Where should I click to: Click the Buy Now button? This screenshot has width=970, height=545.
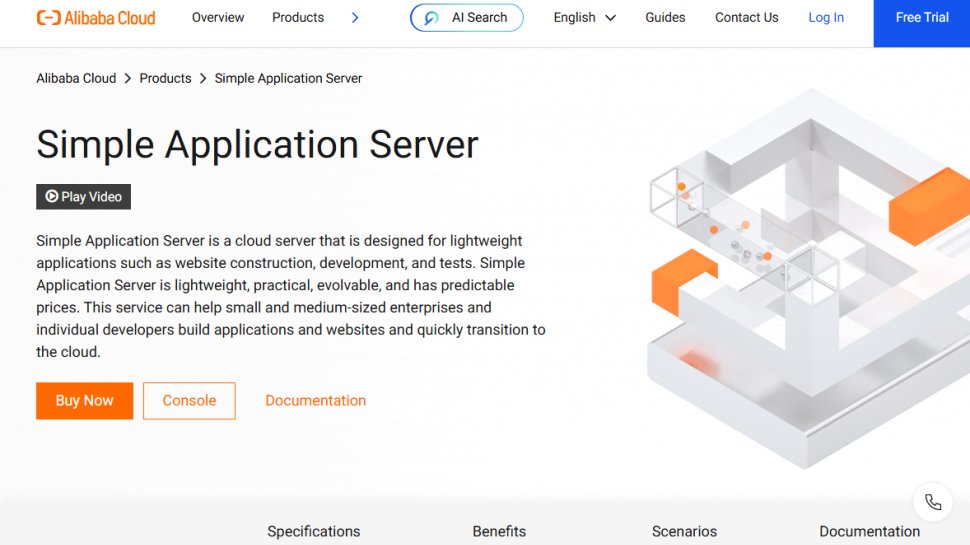(x=85, y=401)
